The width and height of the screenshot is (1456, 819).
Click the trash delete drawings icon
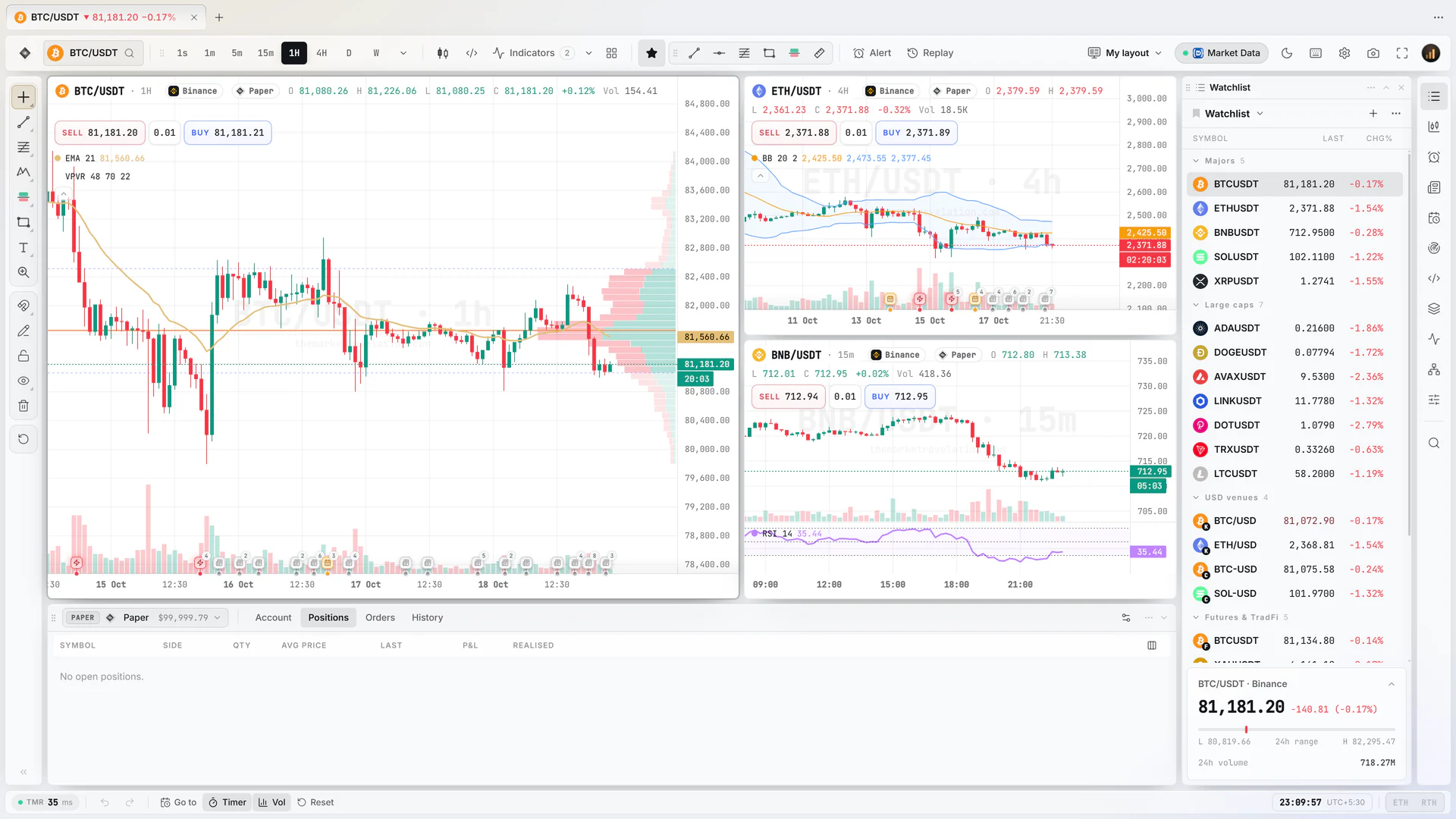(x=24, y=406)
